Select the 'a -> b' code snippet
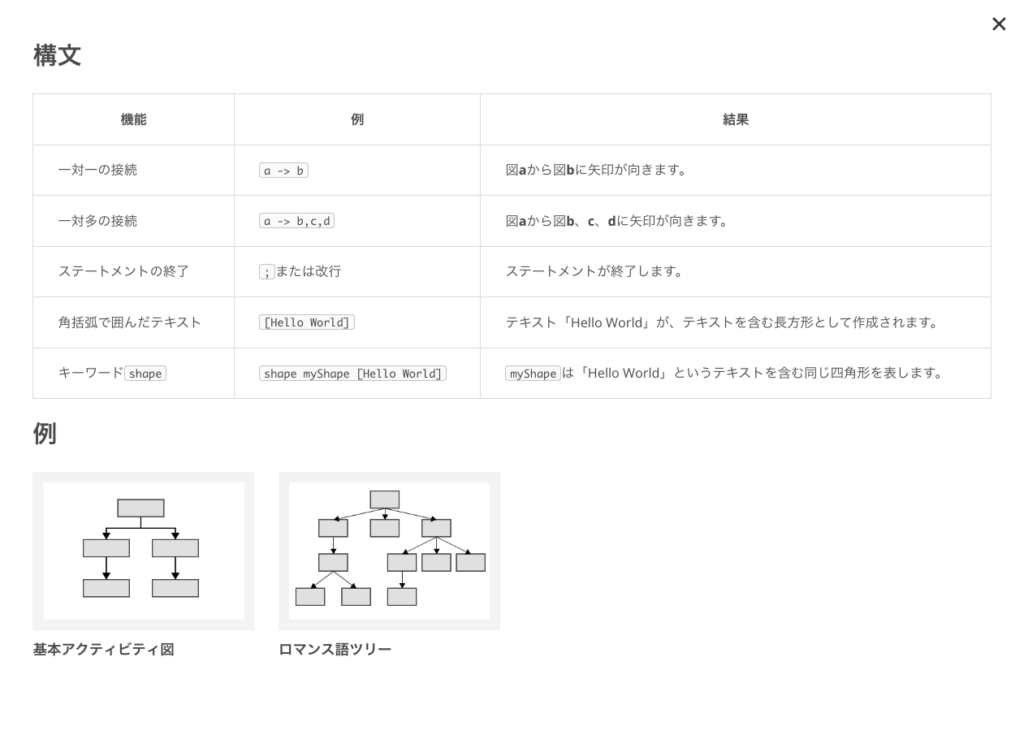 tap(283, 171)
